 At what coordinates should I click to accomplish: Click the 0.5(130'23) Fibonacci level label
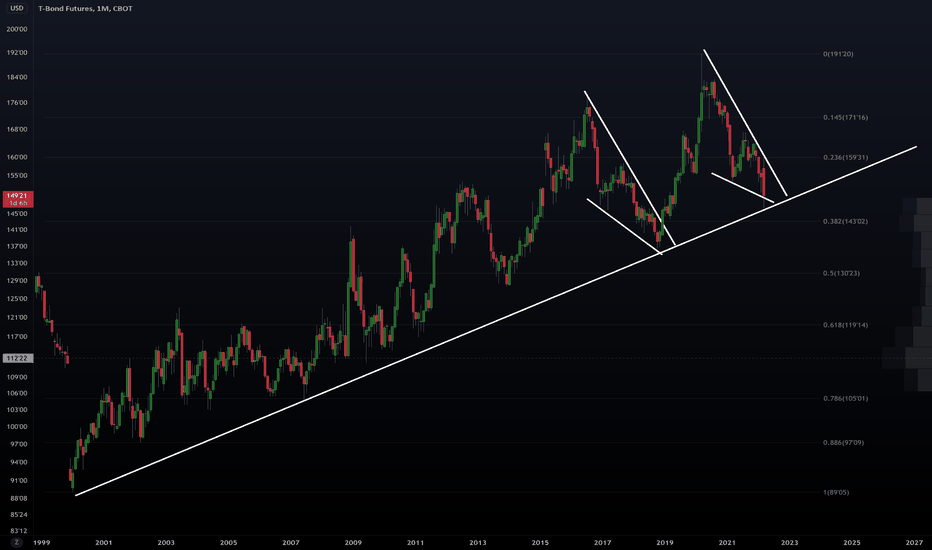pyautogui.click(x=841, y=274)
